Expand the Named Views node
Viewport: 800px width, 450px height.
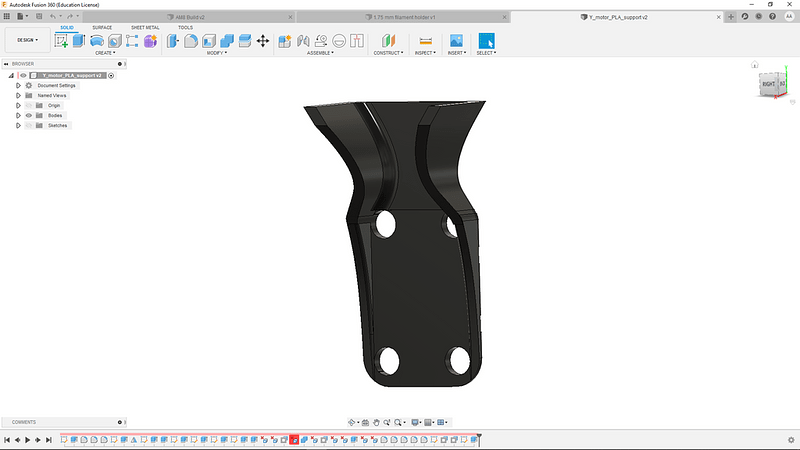pos(18,95)
